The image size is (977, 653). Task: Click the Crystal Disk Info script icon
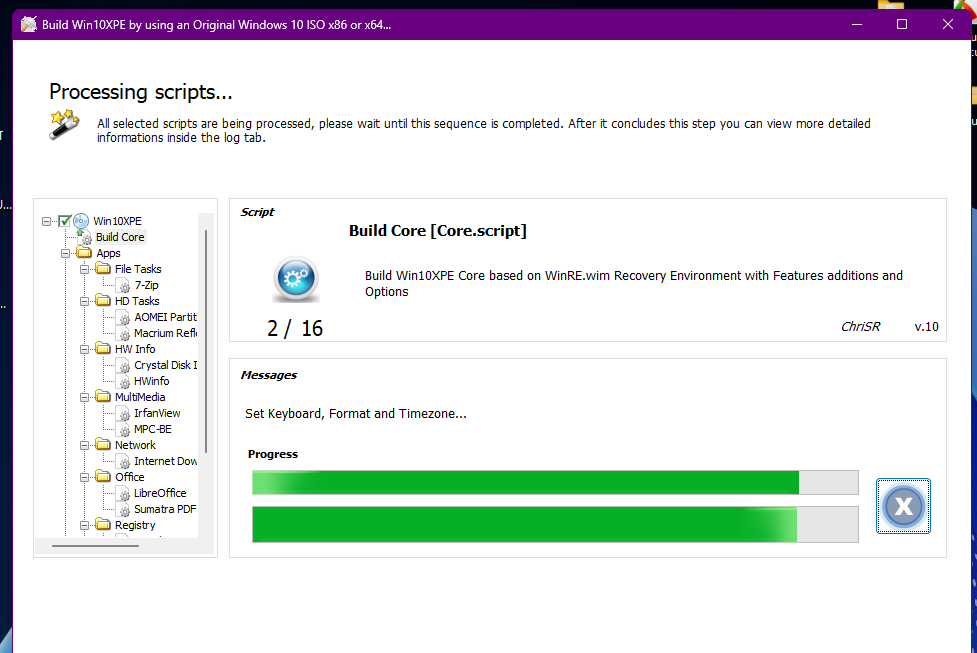click(x=123, y=366)
